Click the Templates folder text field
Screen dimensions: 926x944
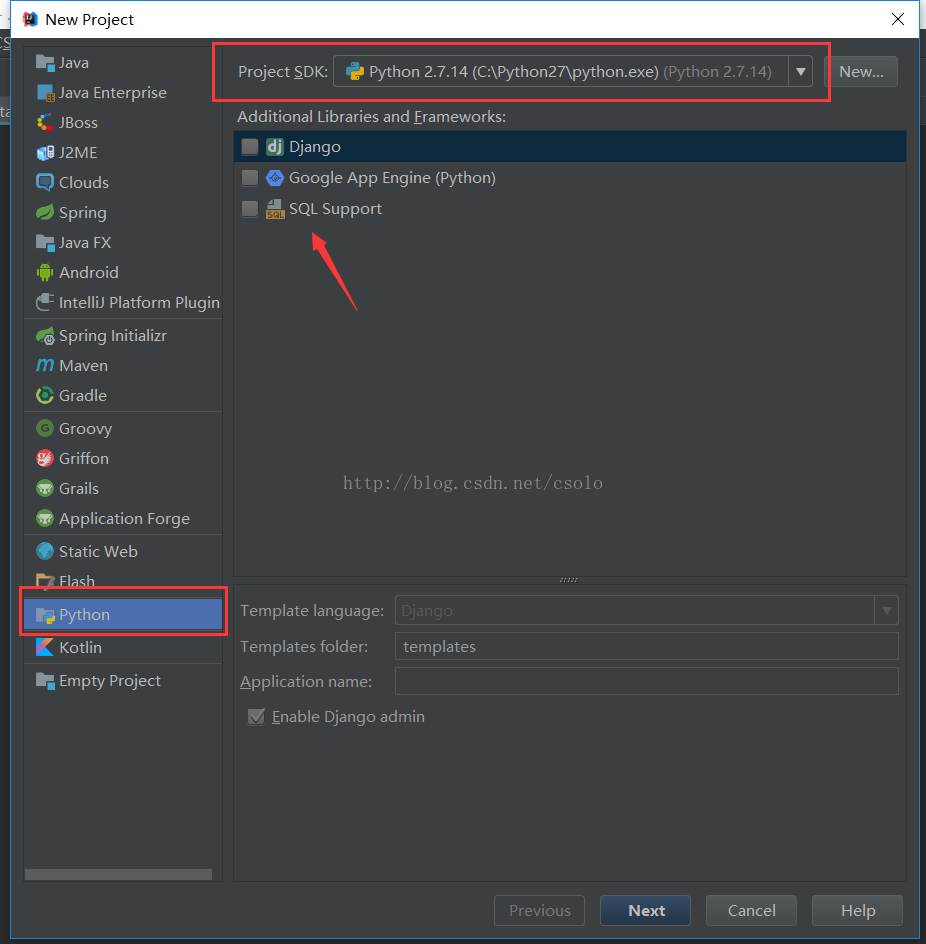tap(646, 647)
